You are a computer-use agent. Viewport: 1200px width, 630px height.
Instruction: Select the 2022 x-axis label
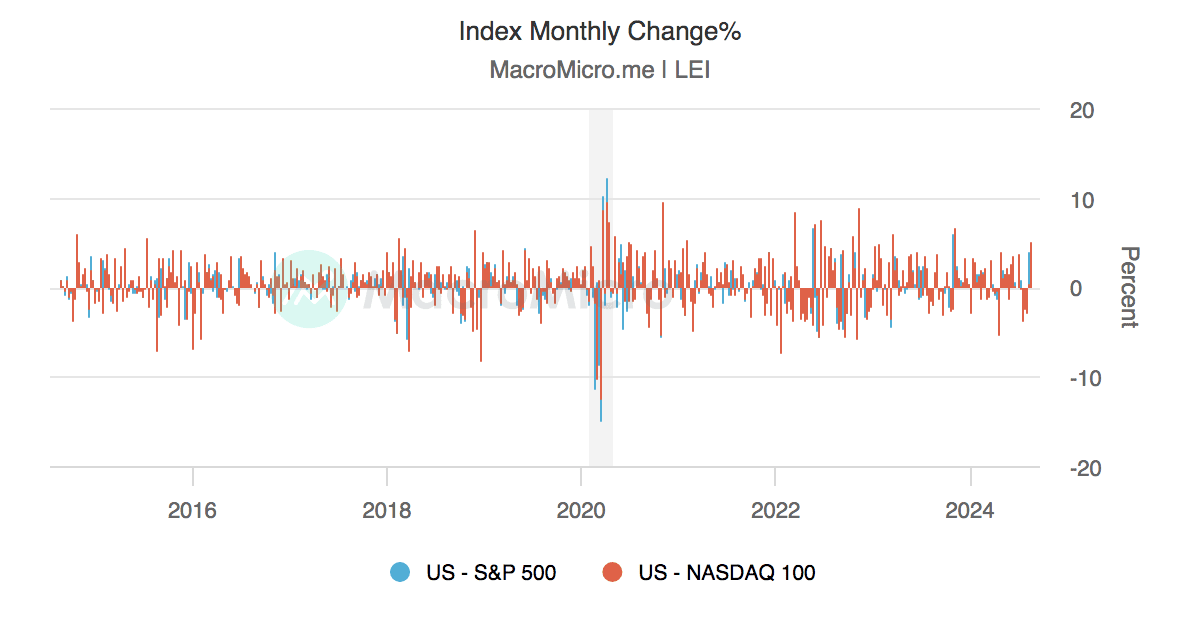(x=775, y=511)
